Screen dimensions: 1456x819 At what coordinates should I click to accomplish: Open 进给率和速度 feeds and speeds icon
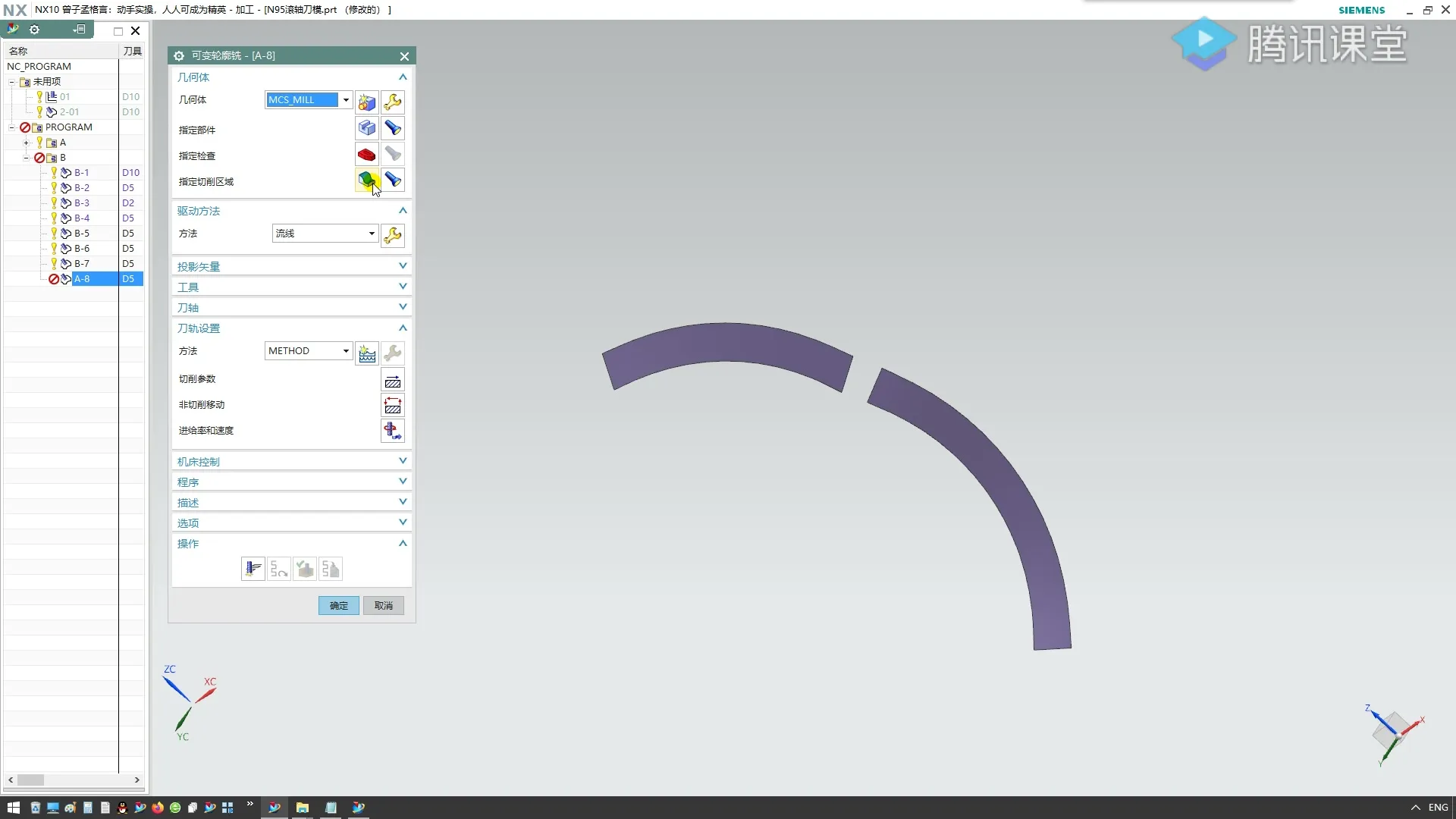(393, 431)
